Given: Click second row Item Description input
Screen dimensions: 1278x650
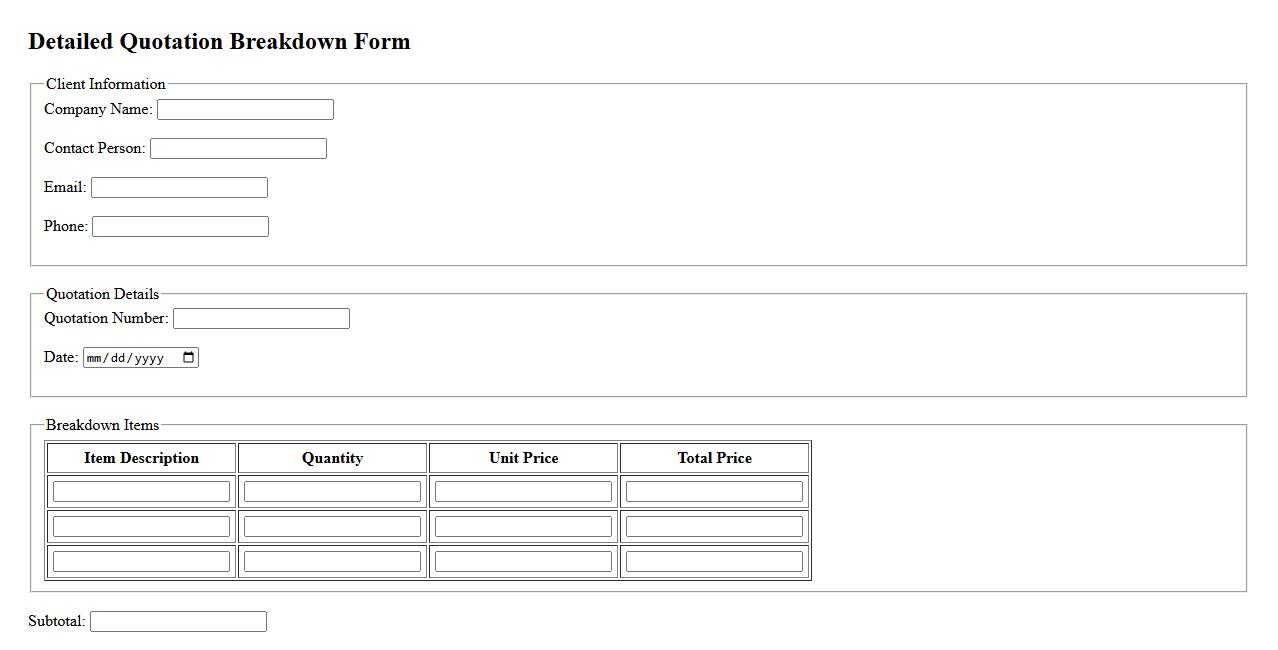Looking at the screenshot, I should click(x=141, y=527).
